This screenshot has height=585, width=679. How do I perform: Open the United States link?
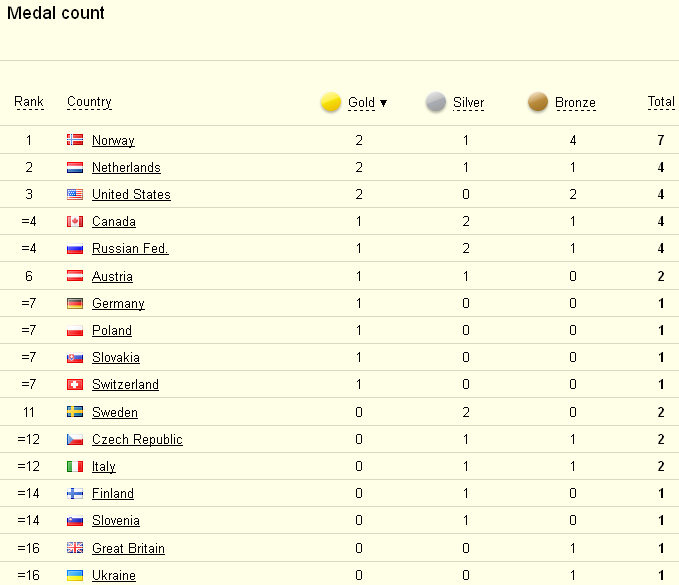click(131, 194)
